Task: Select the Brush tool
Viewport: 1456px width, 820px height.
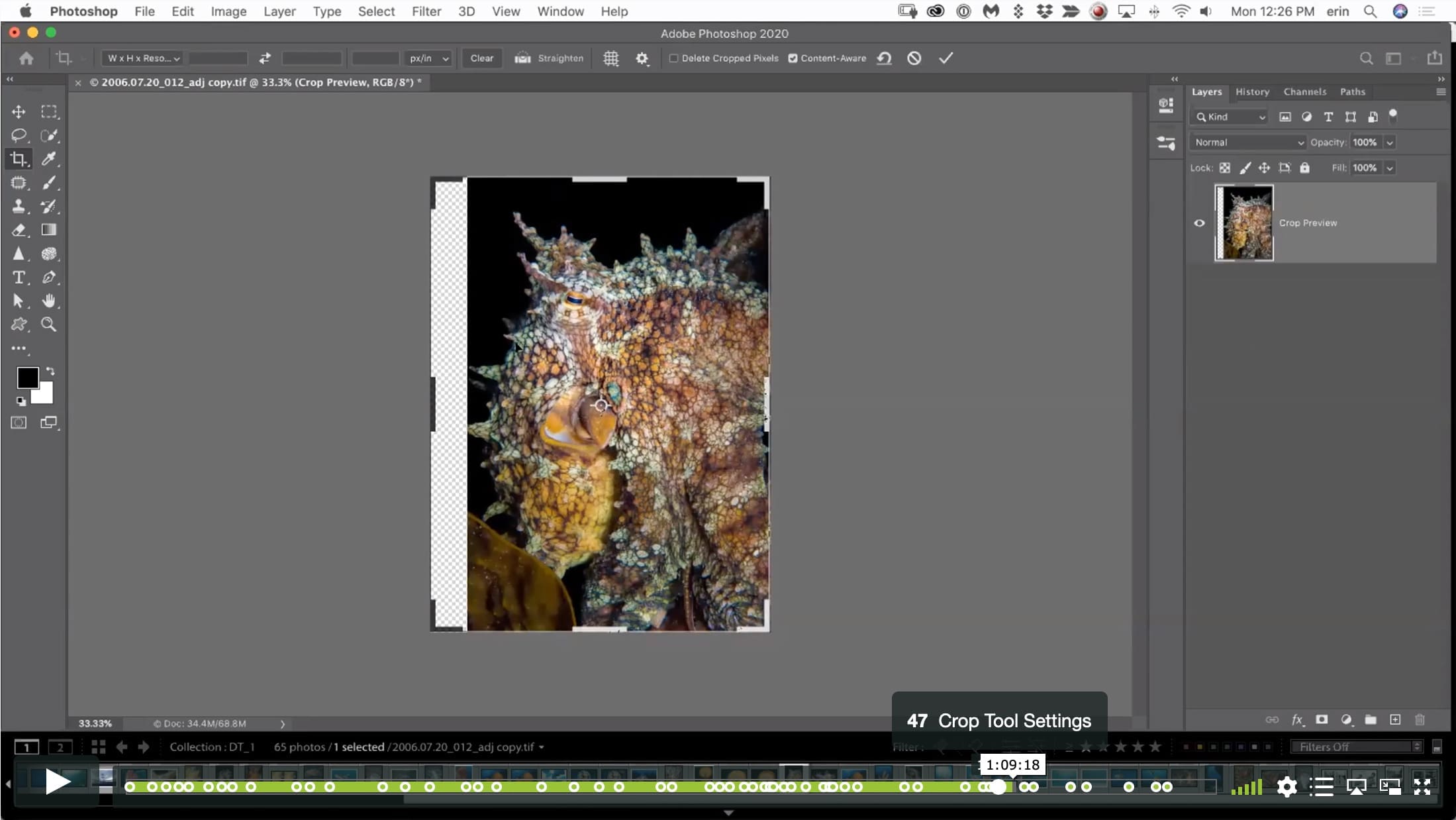Action: click(x=49, y=183)
